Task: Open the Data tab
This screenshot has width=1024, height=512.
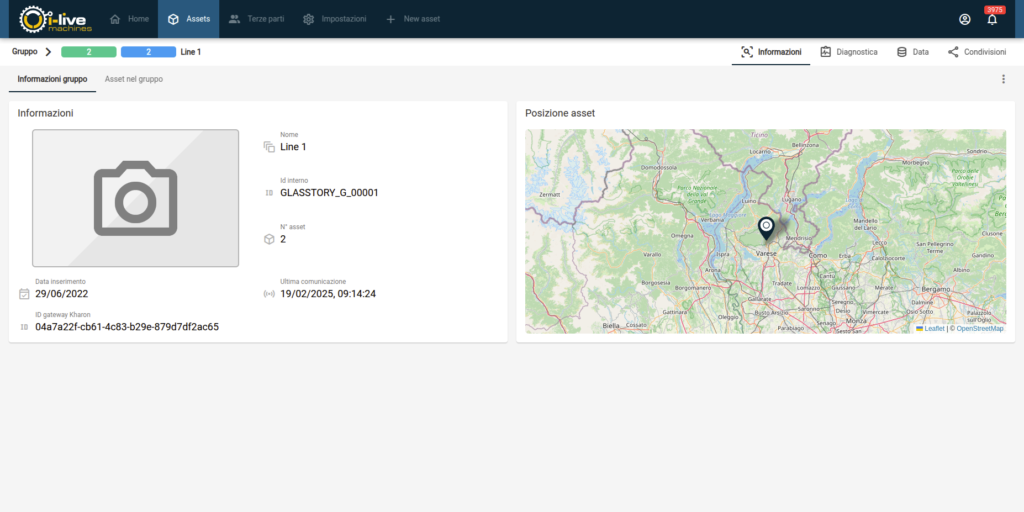Action: tap(912, 51)
